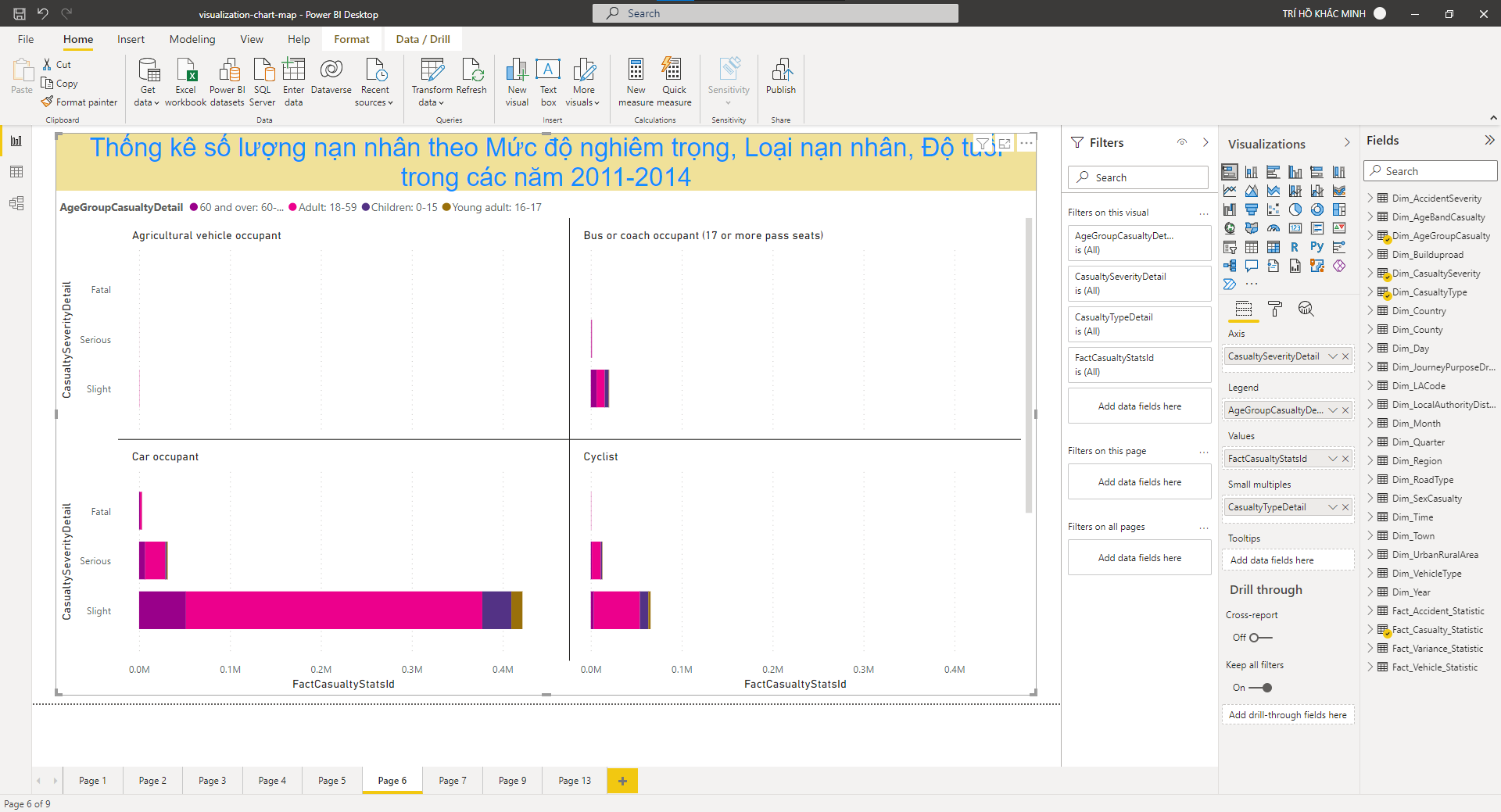Click Adult: 18-59 legend color marker
Screen dimensions: 1501x812
tap(293, 207)
